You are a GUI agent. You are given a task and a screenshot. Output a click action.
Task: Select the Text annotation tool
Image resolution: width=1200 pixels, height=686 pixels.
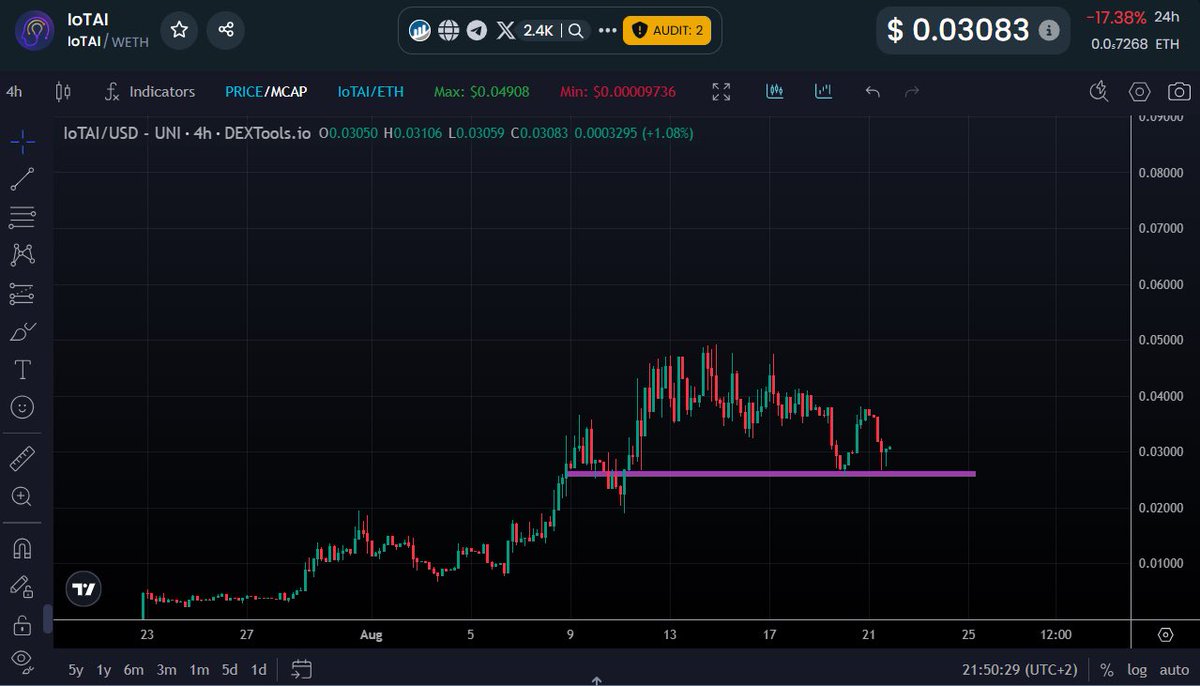[22, 369]
